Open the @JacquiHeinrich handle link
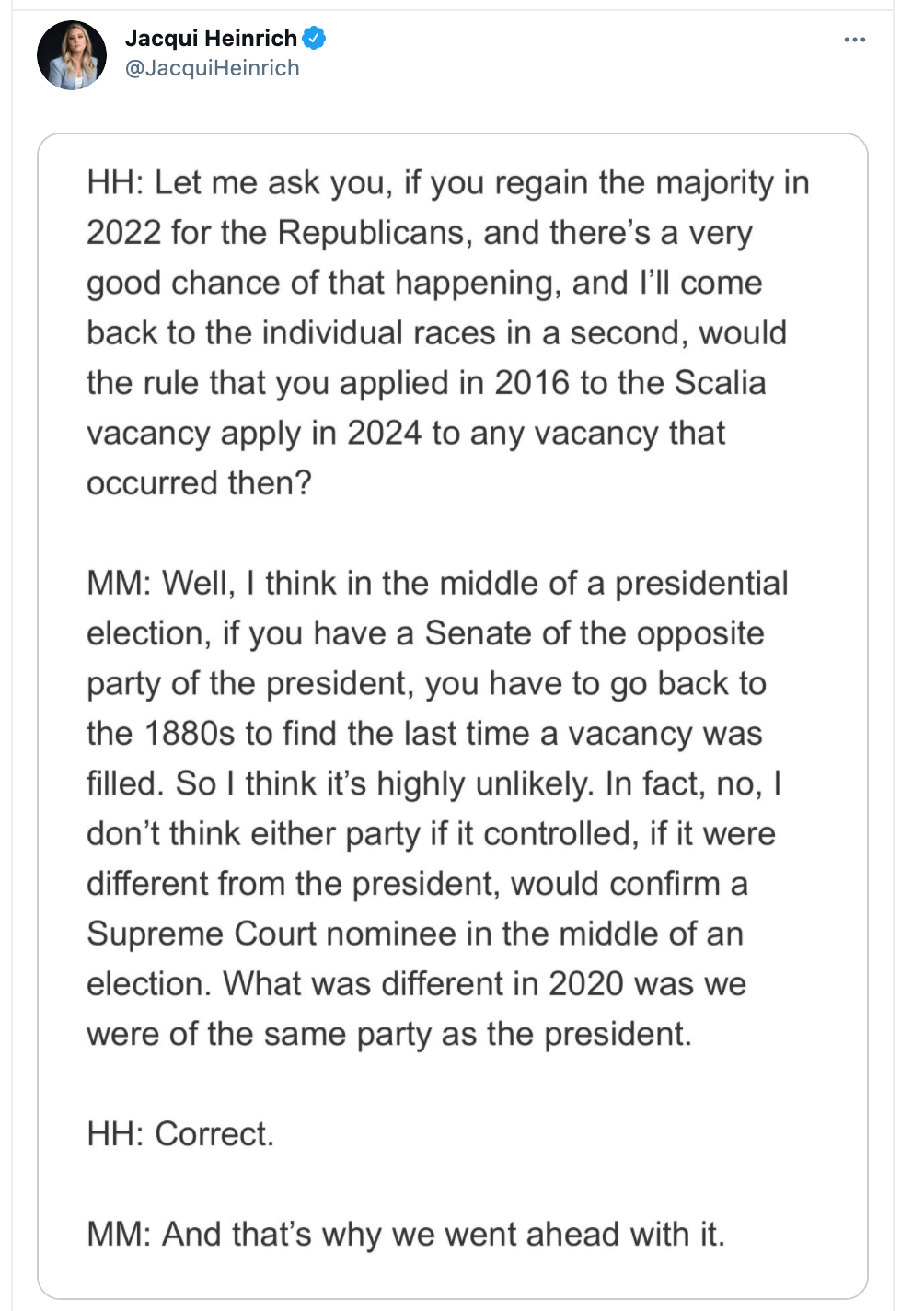924x1311 pixels. click(x=212, y=68)
